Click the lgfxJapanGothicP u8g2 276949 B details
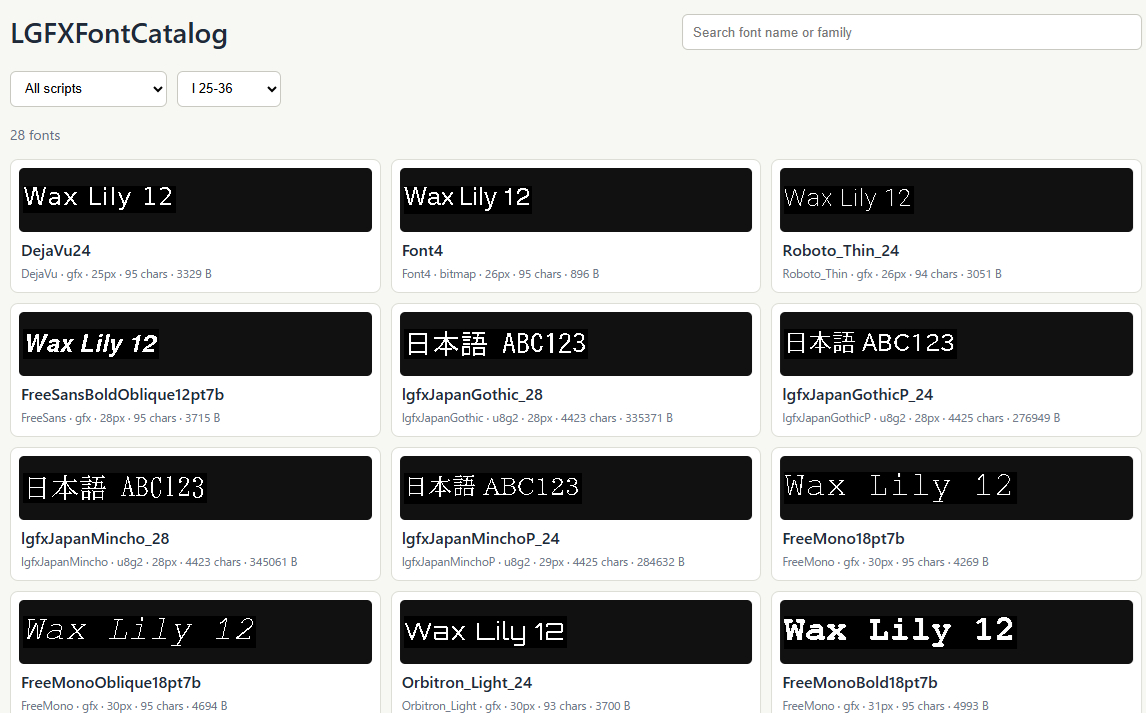Viewport: 1146px width, 713px height. tap(921, 418)
